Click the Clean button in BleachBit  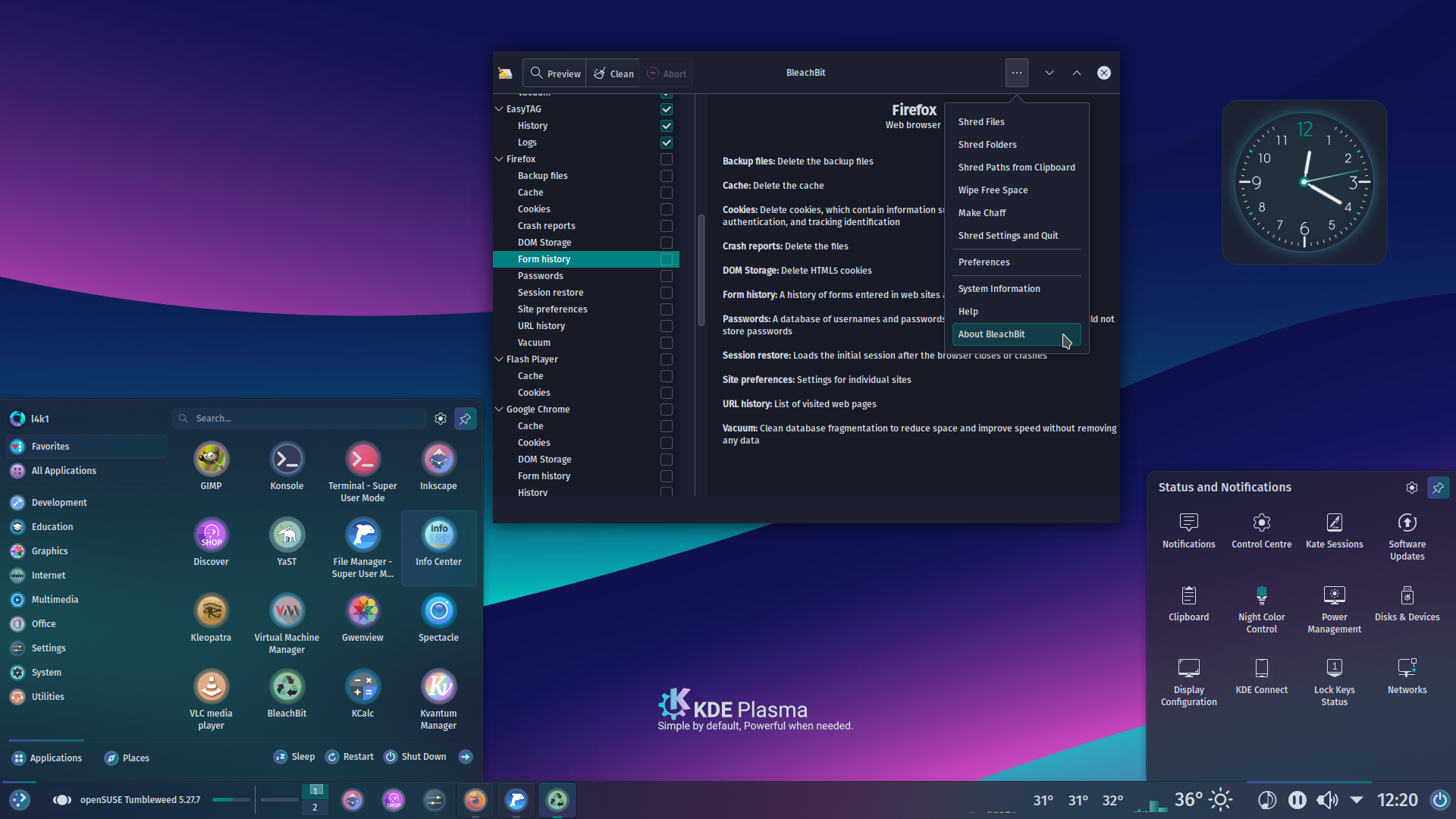coord(613,74)
